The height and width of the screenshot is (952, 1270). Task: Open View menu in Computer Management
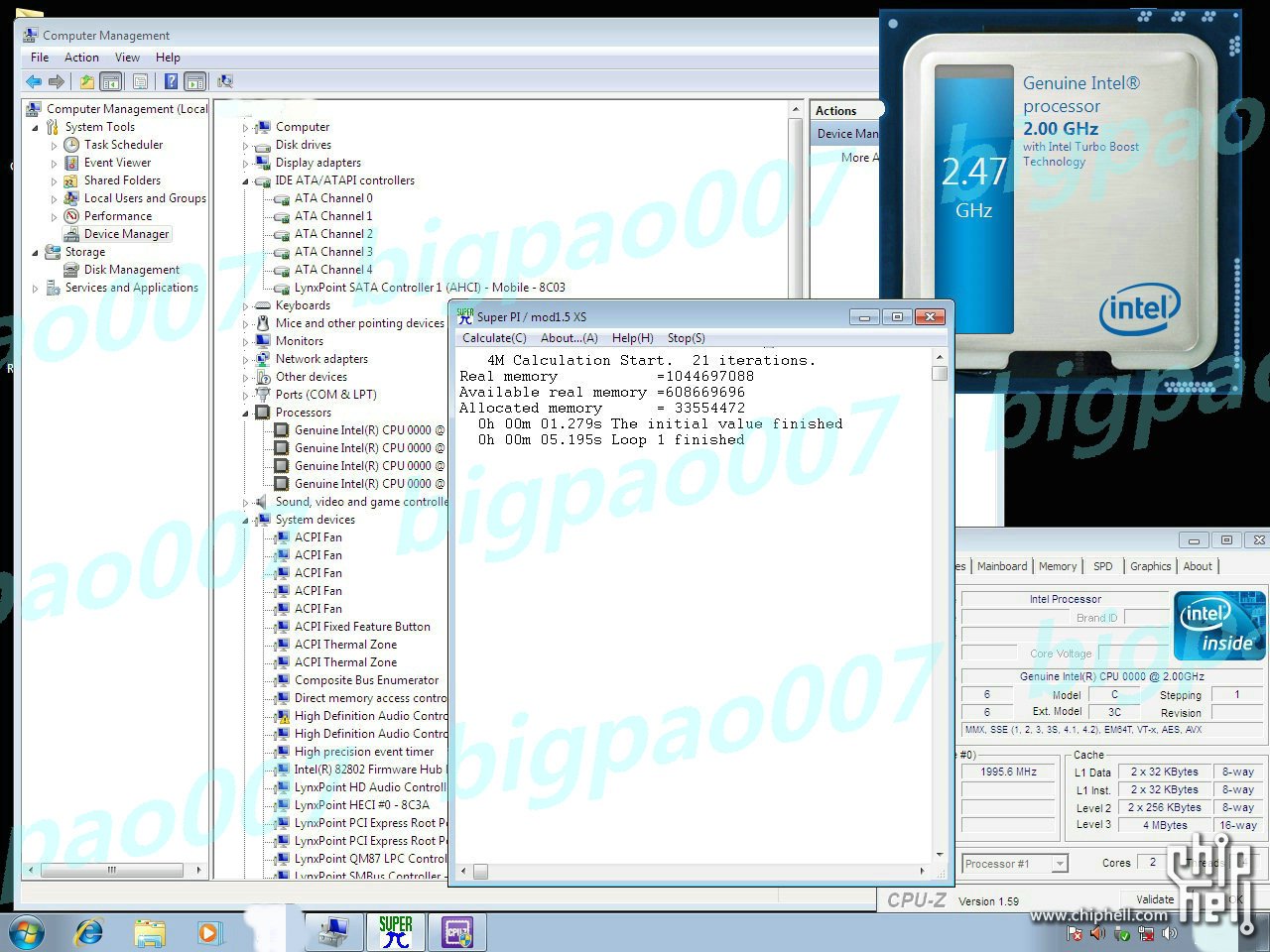coord(127,58)
